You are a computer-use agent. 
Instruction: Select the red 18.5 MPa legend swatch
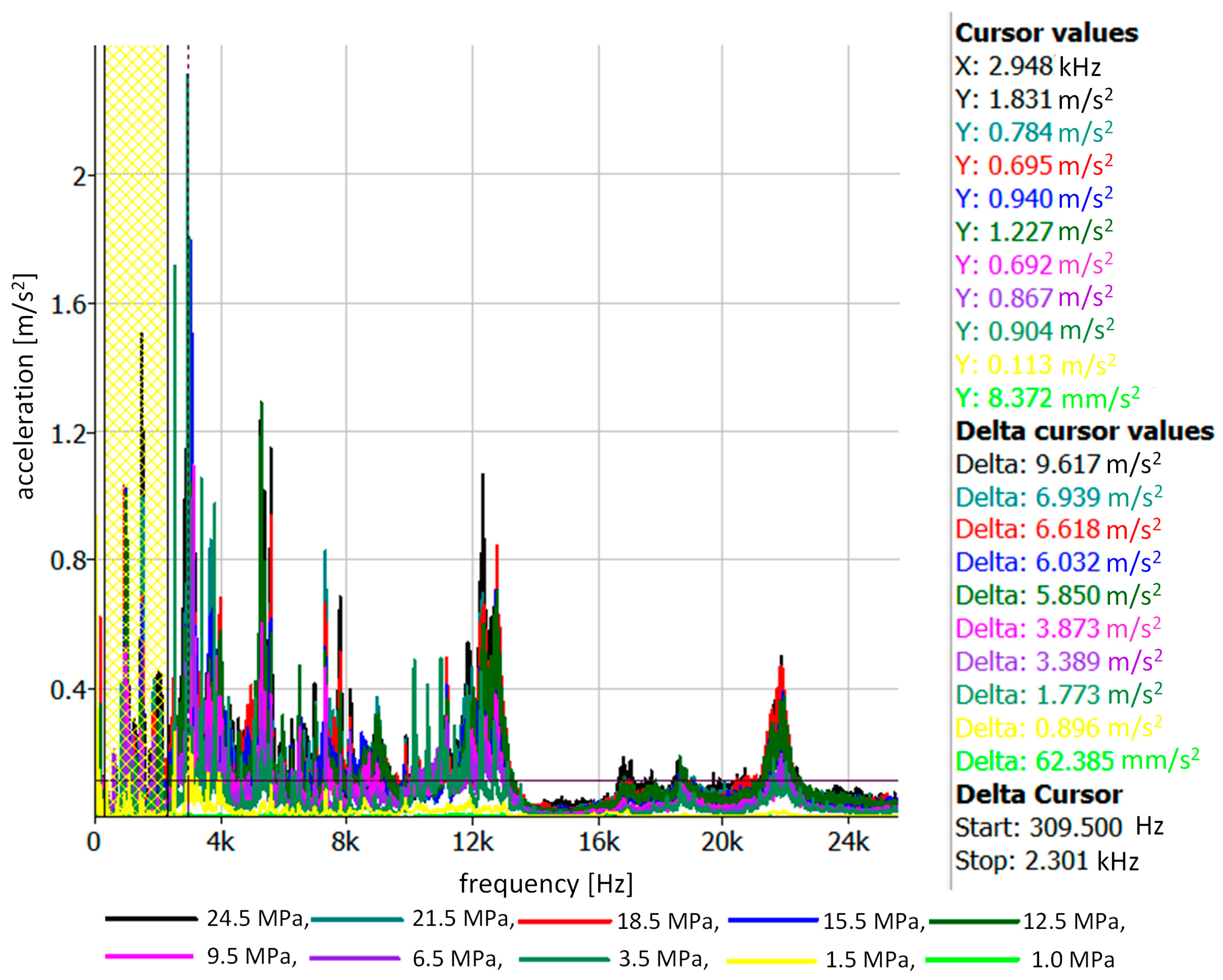pos(565,921)
